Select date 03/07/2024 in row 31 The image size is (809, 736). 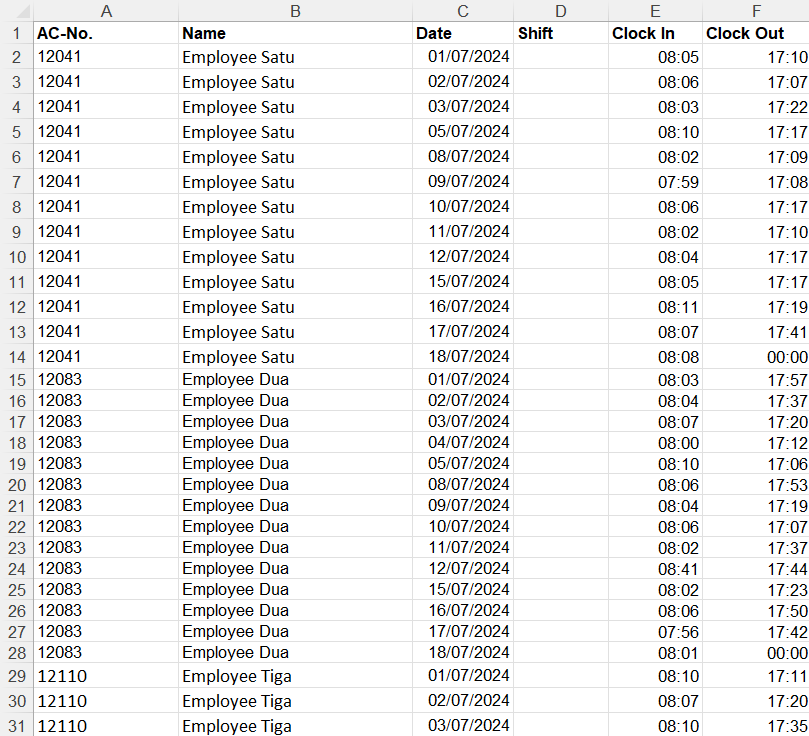[x=463, y=725]
